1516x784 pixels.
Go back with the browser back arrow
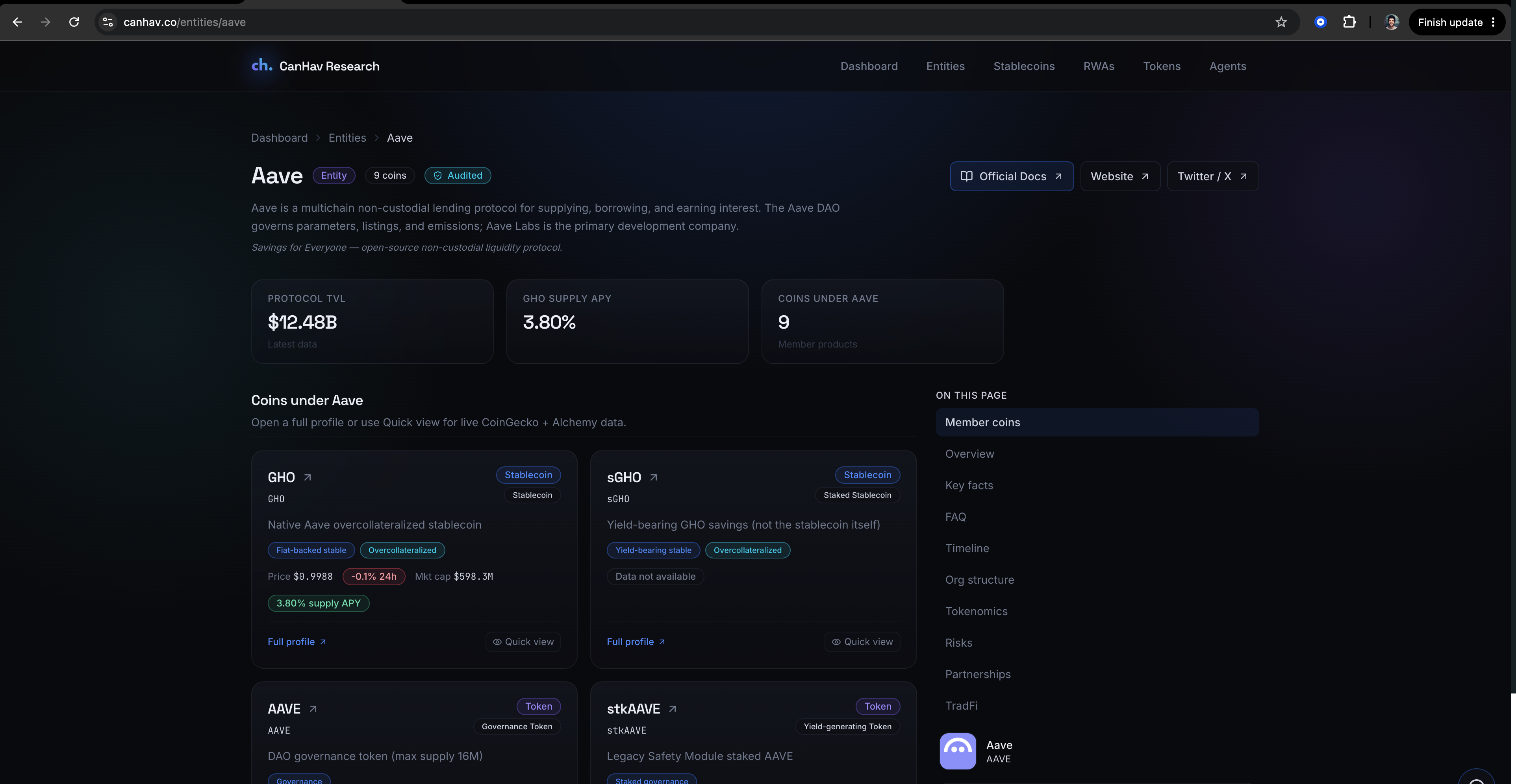click(18, 22)
